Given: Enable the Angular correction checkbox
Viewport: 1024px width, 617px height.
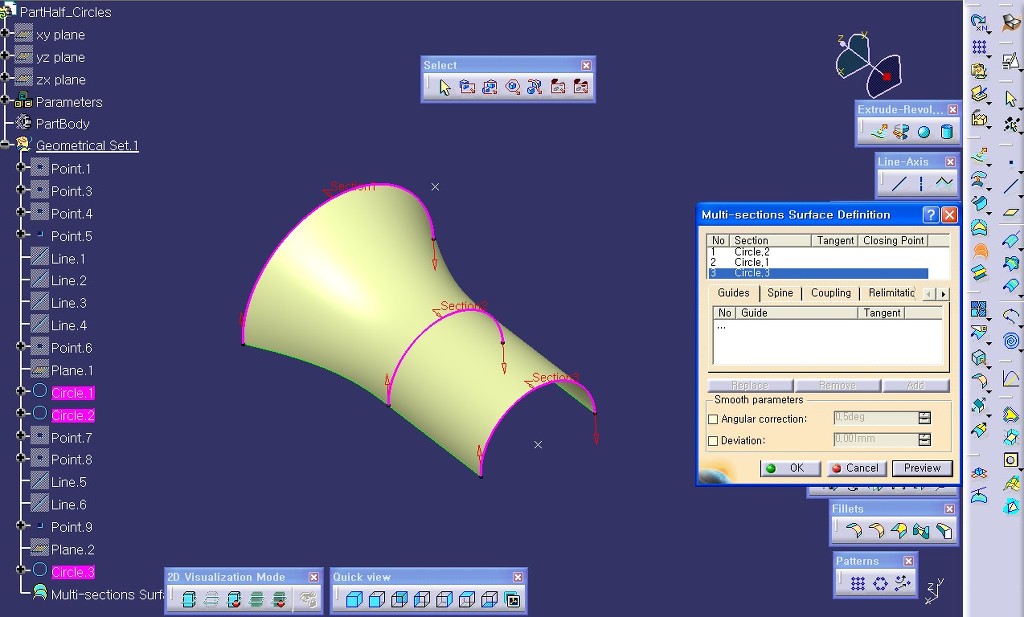Looking at the screenshot, I should tap(713, 419).
